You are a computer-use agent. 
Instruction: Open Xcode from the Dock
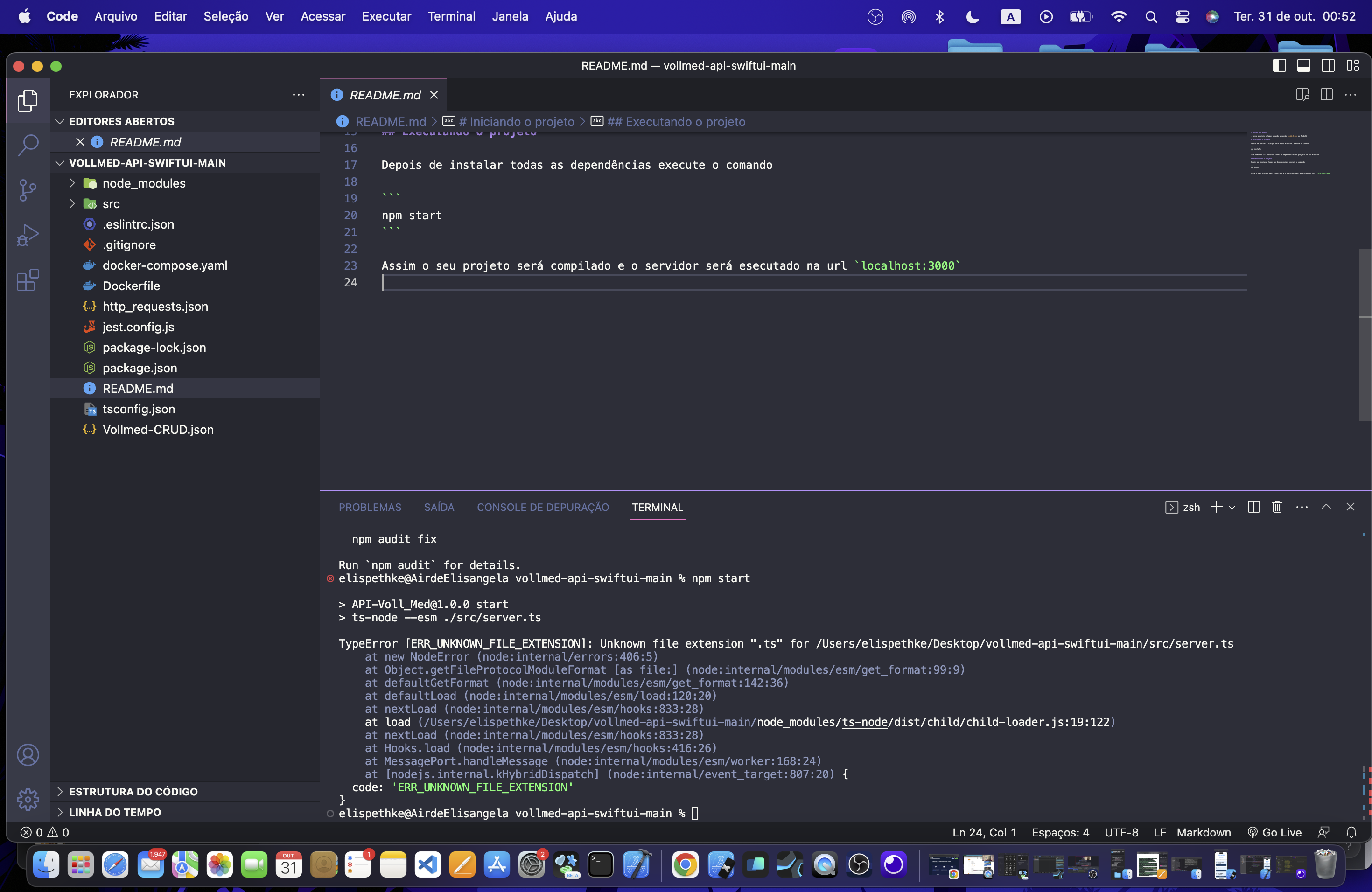[637, 864]
